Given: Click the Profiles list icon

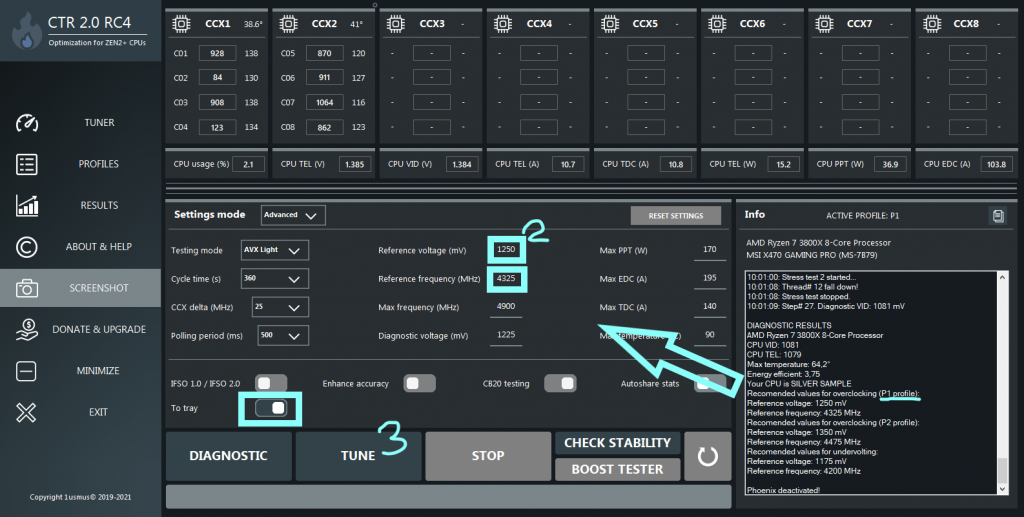Looking at the screenshot, I should pyautogui.click(x=27, y=164).
